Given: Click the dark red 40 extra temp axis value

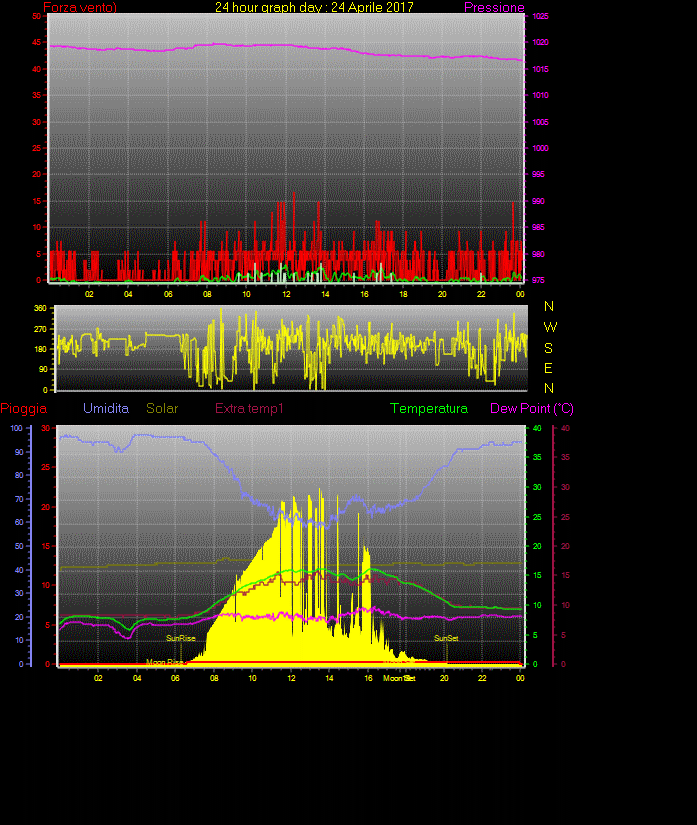Looking at the screenshot, I should (565, 428).
